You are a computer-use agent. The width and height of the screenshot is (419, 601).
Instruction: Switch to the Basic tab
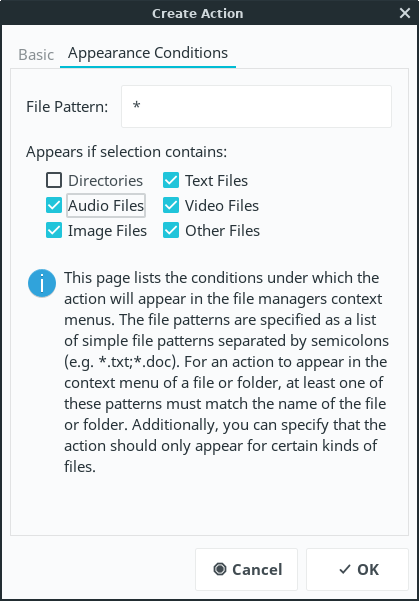pos(36,54)
